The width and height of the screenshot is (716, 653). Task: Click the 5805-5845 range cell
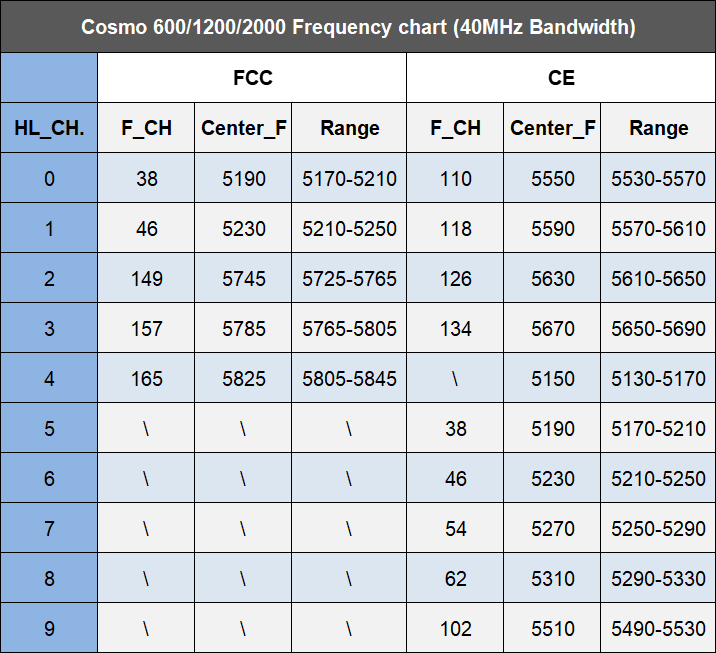pyautogui.click(x=349, y=378)
